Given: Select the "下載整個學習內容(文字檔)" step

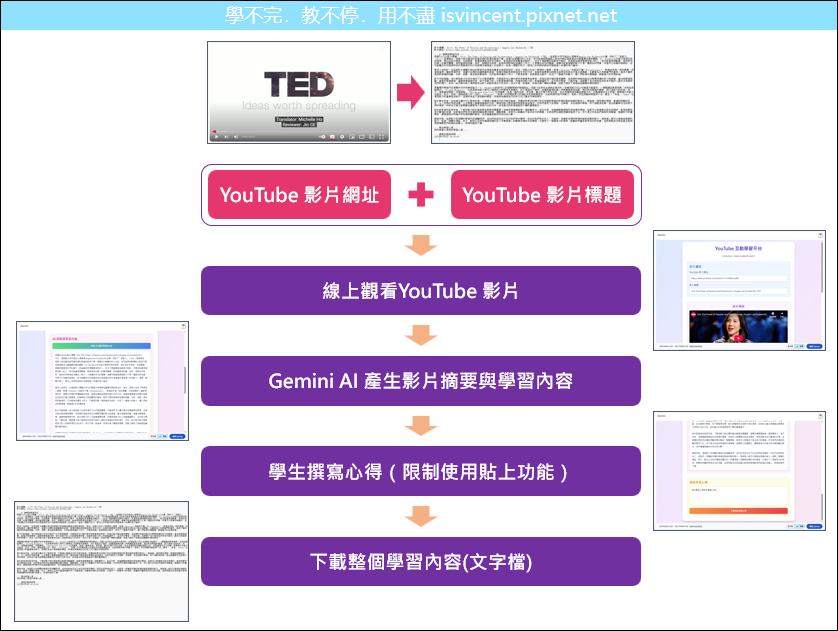Looking at the screenshot, I should coord(421,562).
